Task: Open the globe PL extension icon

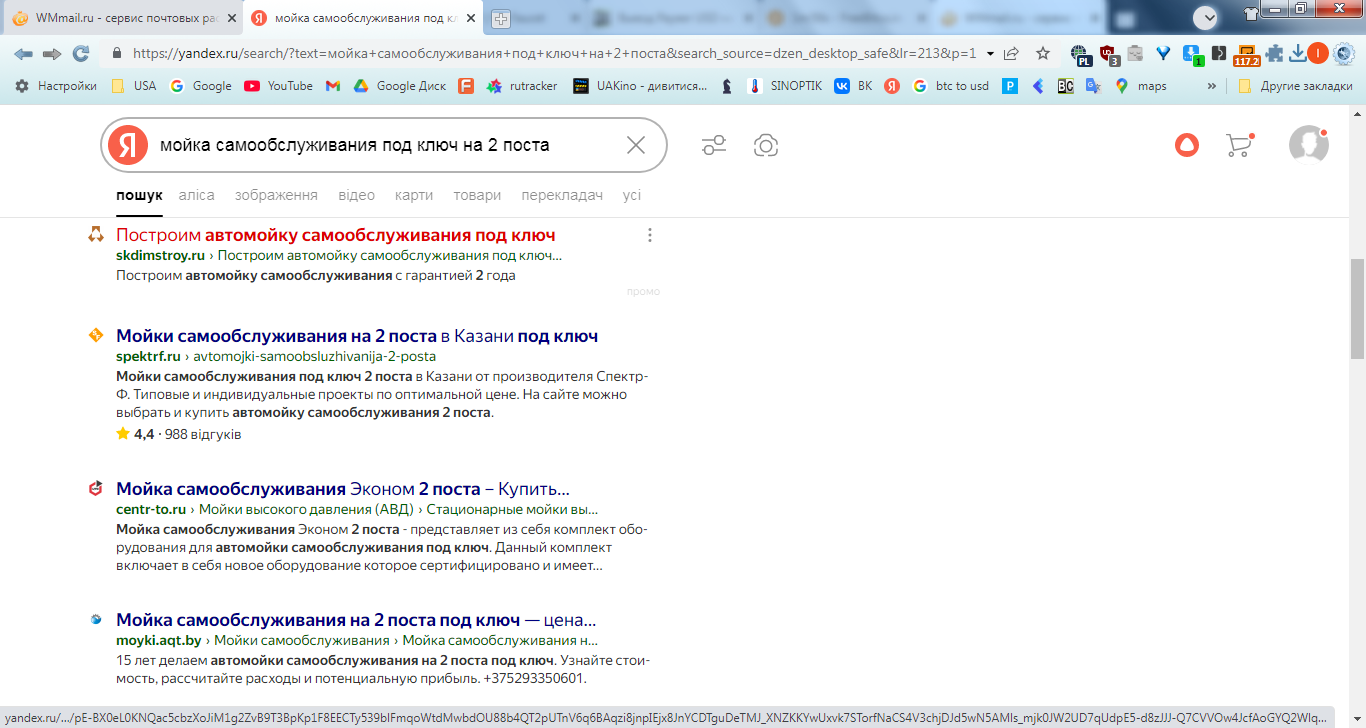Action: pyautogui.click(x=1079, y=54)
